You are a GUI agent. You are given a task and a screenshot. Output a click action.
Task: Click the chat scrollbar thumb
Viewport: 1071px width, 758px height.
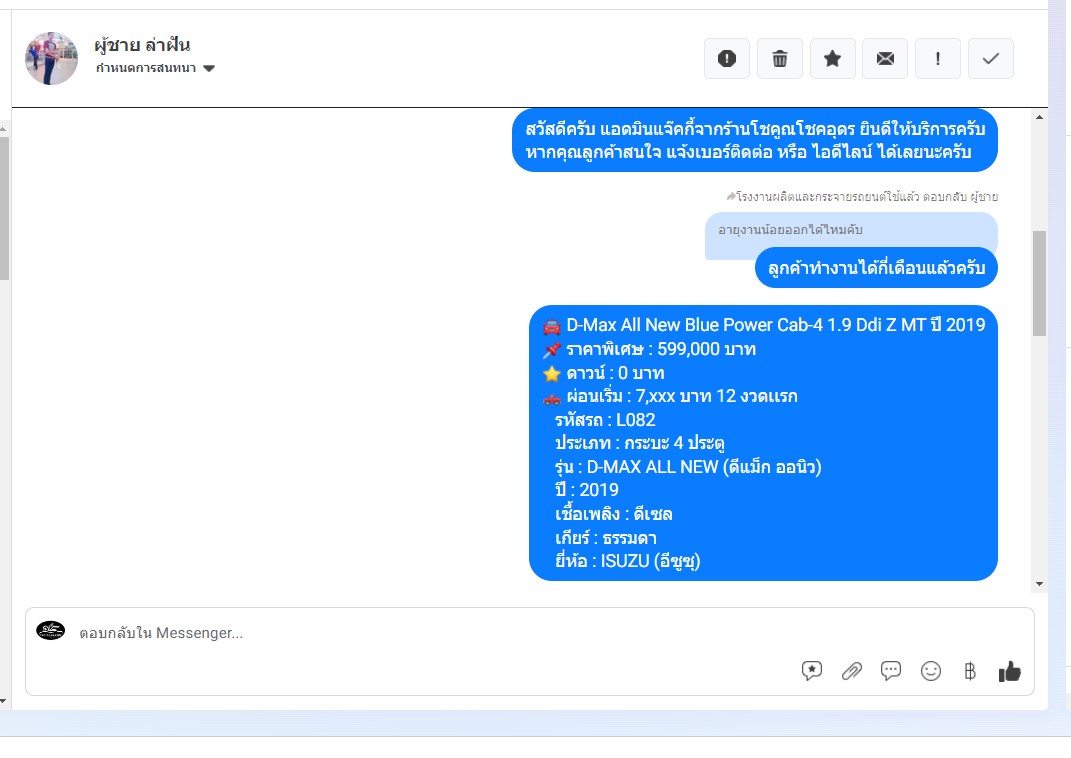pos(1039,283)
